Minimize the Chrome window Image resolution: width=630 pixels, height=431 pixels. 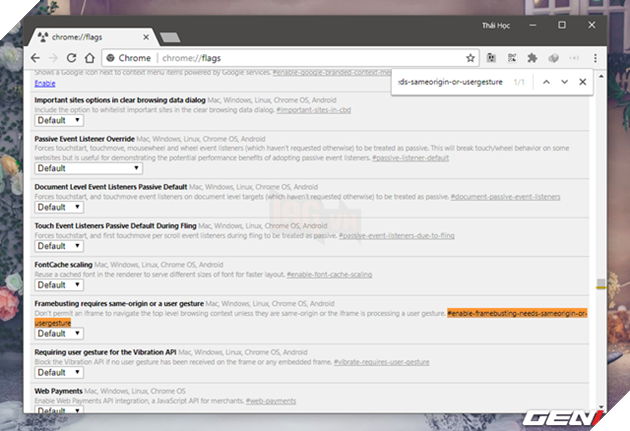coord(533,25)
